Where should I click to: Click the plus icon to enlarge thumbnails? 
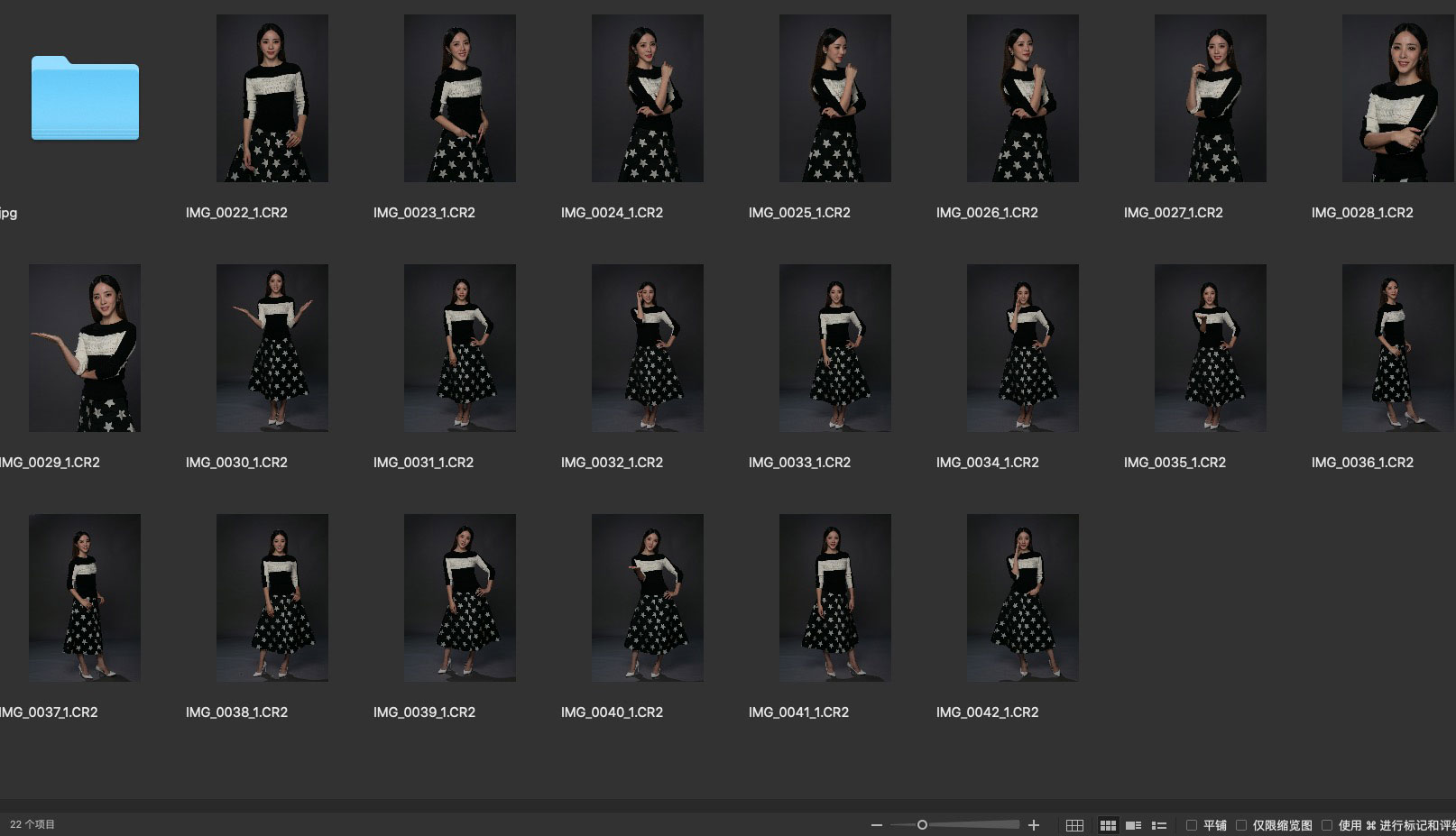(1034, 825)
